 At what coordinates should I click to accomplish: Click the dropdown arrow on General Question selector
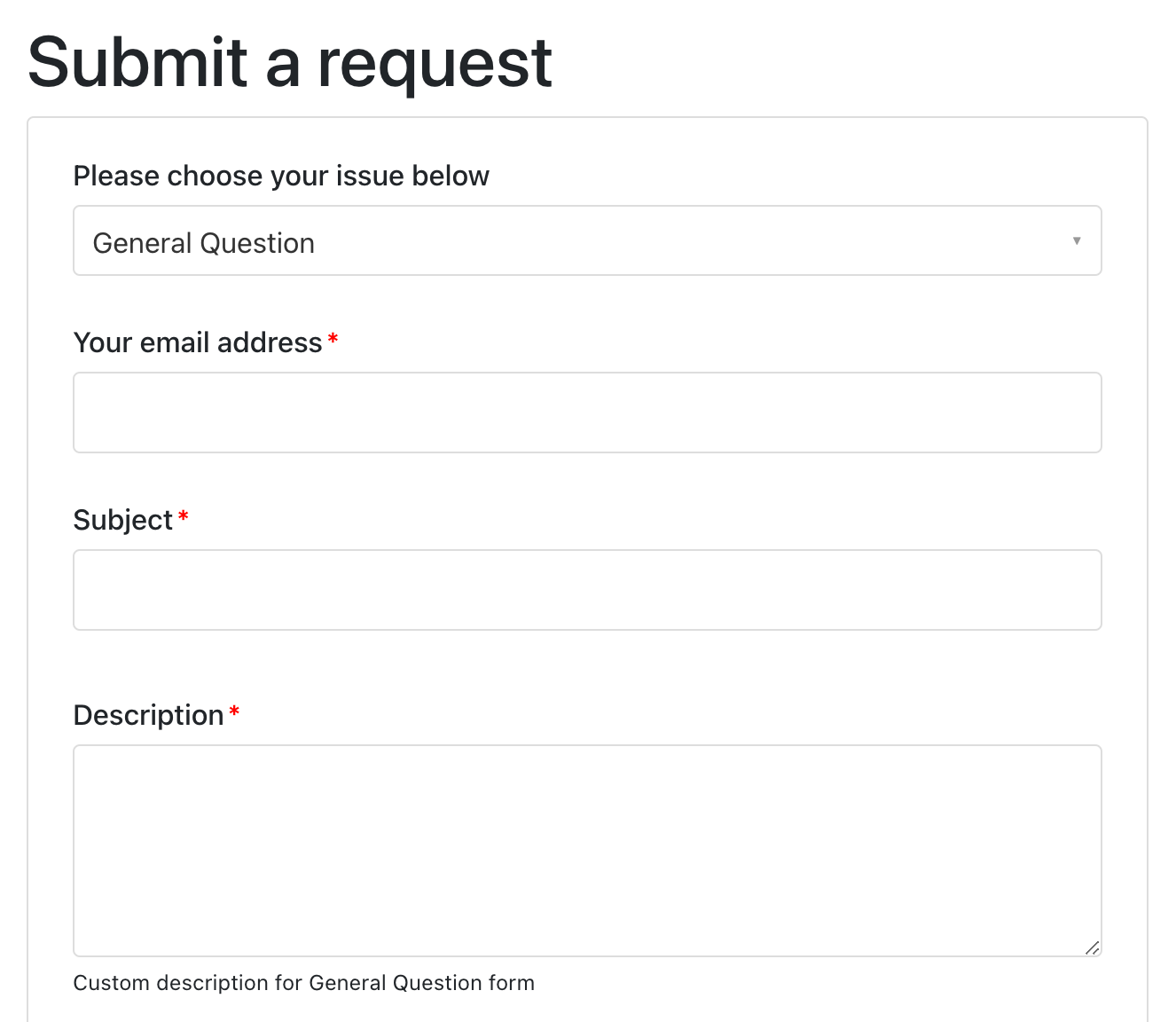pyautogui.click(x=1077, y=240)
